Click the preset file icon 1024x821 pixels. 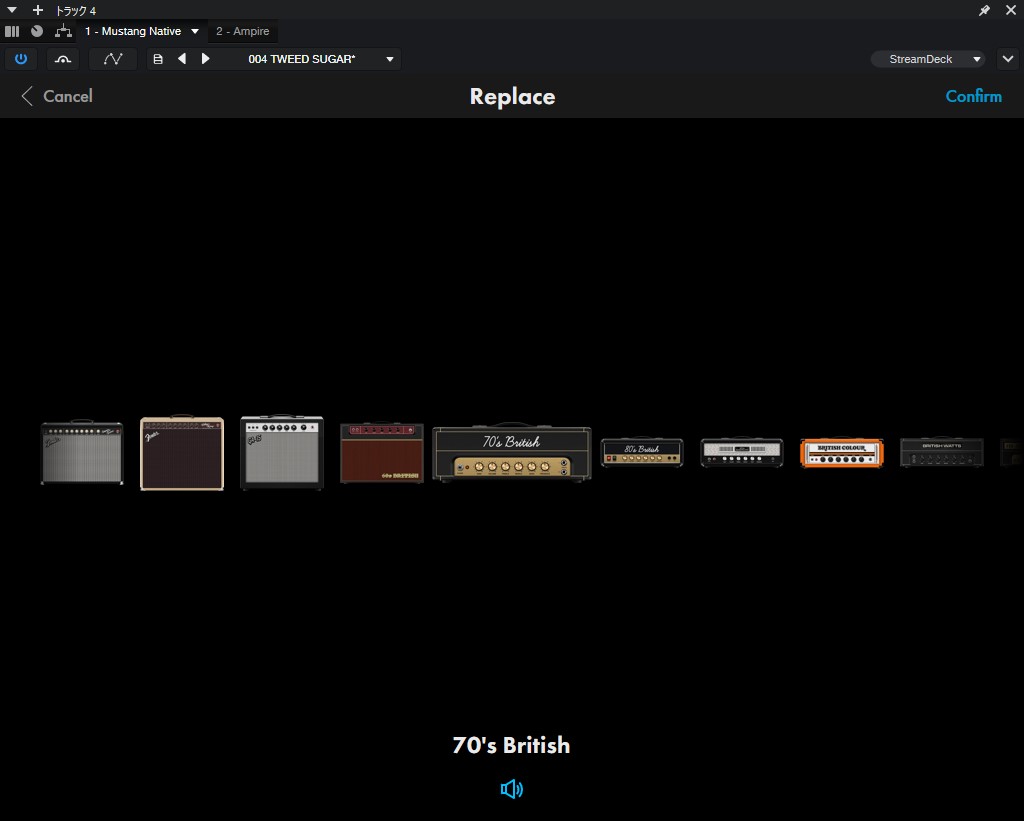[158, 59]
